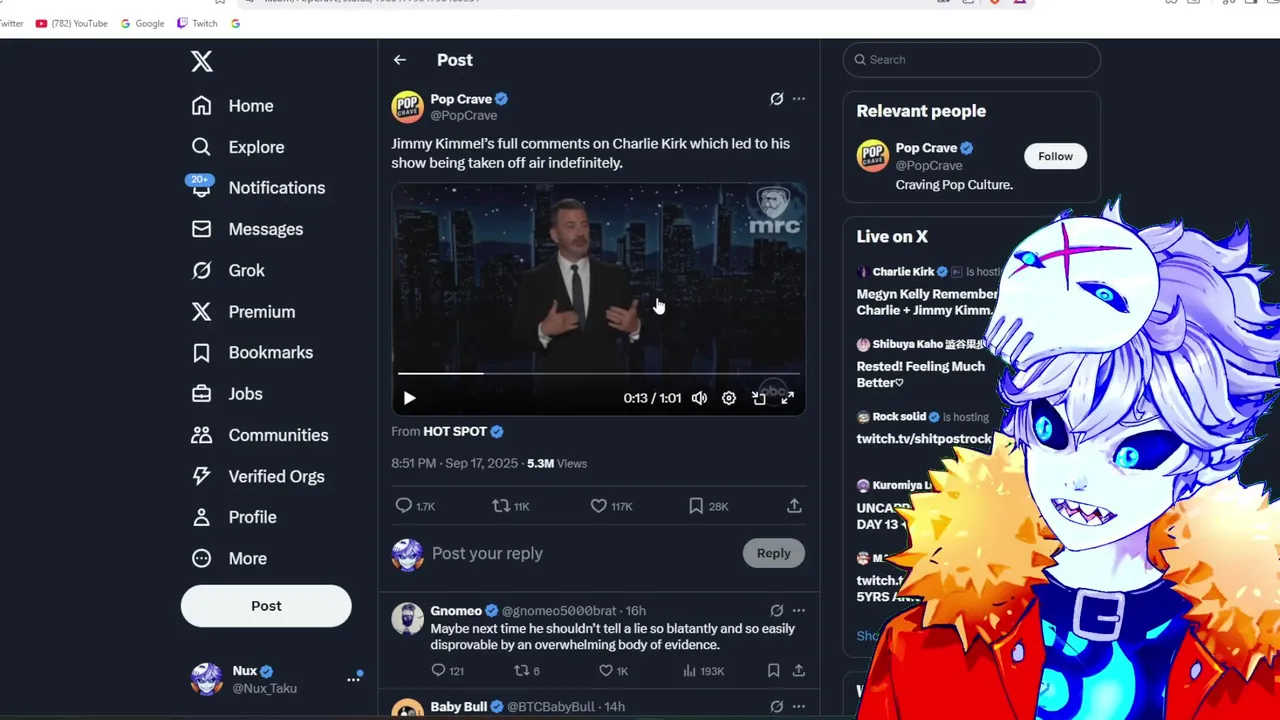Screen dimensions: 1280x720
Task: Open more options on Gnomeo reply
Action: click(x=799, y=611)
